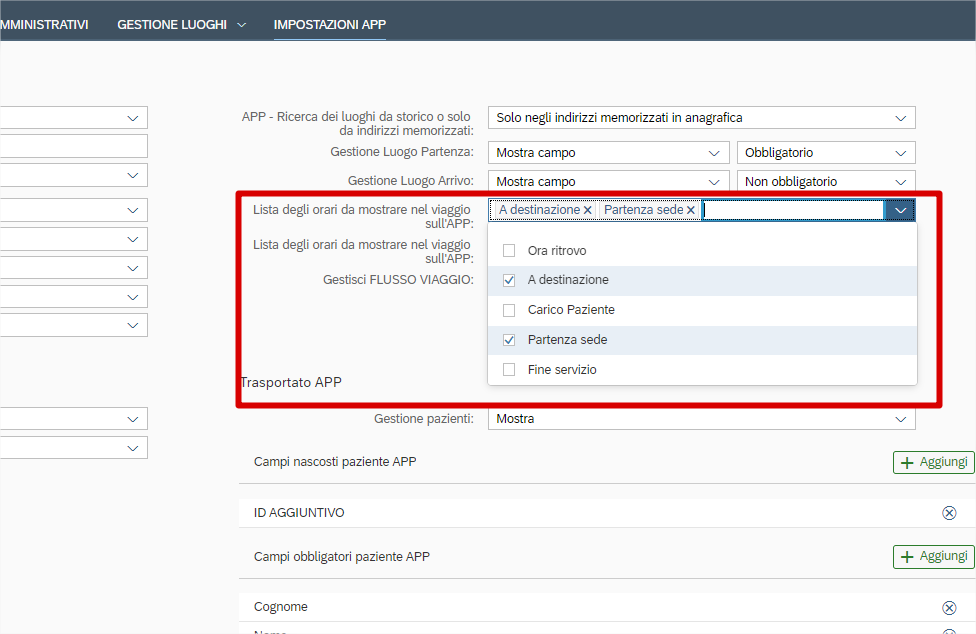976x634 pixels.
Task: Check the 'Carico Paziente' option
Action: pos(509,310)
